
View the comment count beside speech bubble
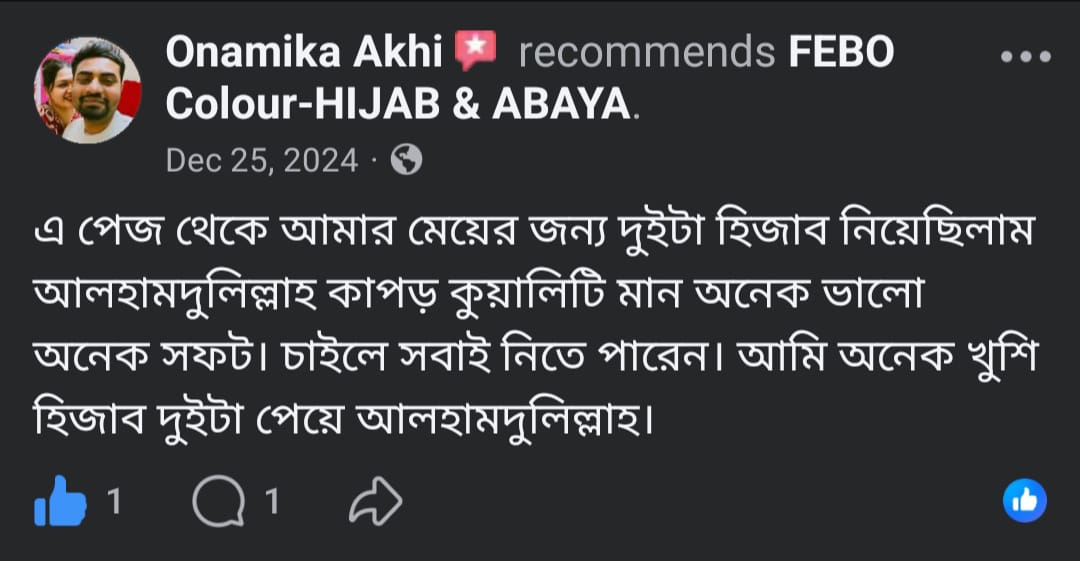(x=271, y=501)
